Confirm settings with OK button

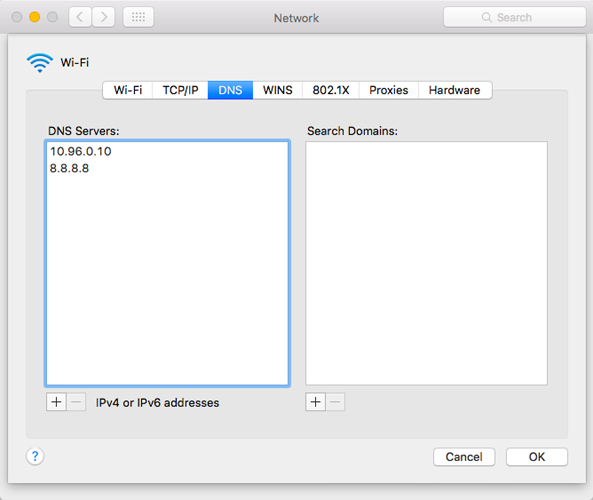point(537,457)
